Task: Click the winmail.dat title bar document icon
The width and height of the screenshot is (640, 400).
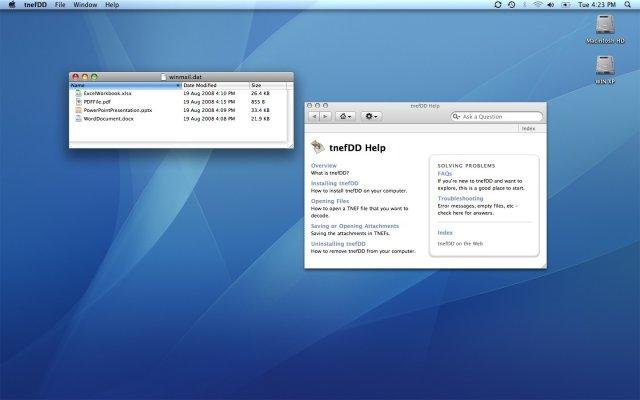Action: (x=164, y=77)
